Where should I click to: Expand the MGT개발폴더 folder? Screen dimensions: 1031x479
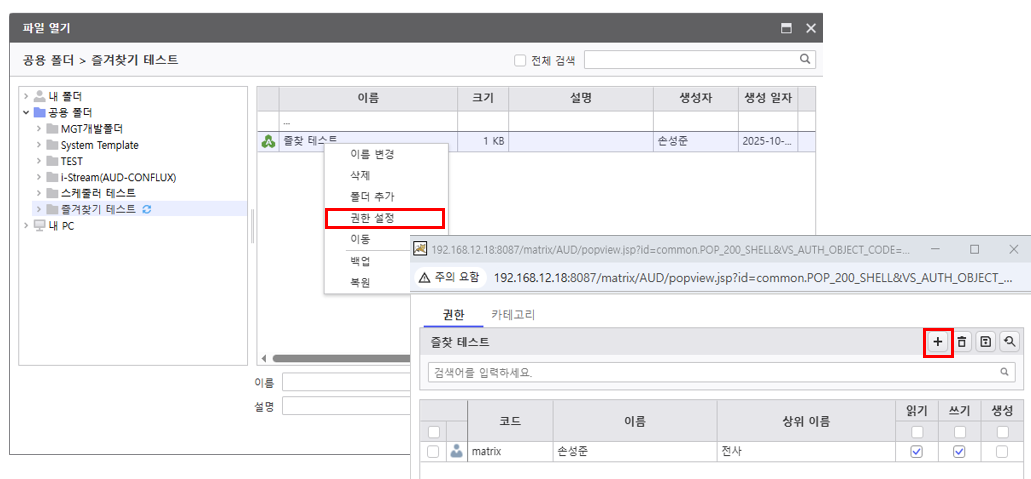[x=39, y=129]
